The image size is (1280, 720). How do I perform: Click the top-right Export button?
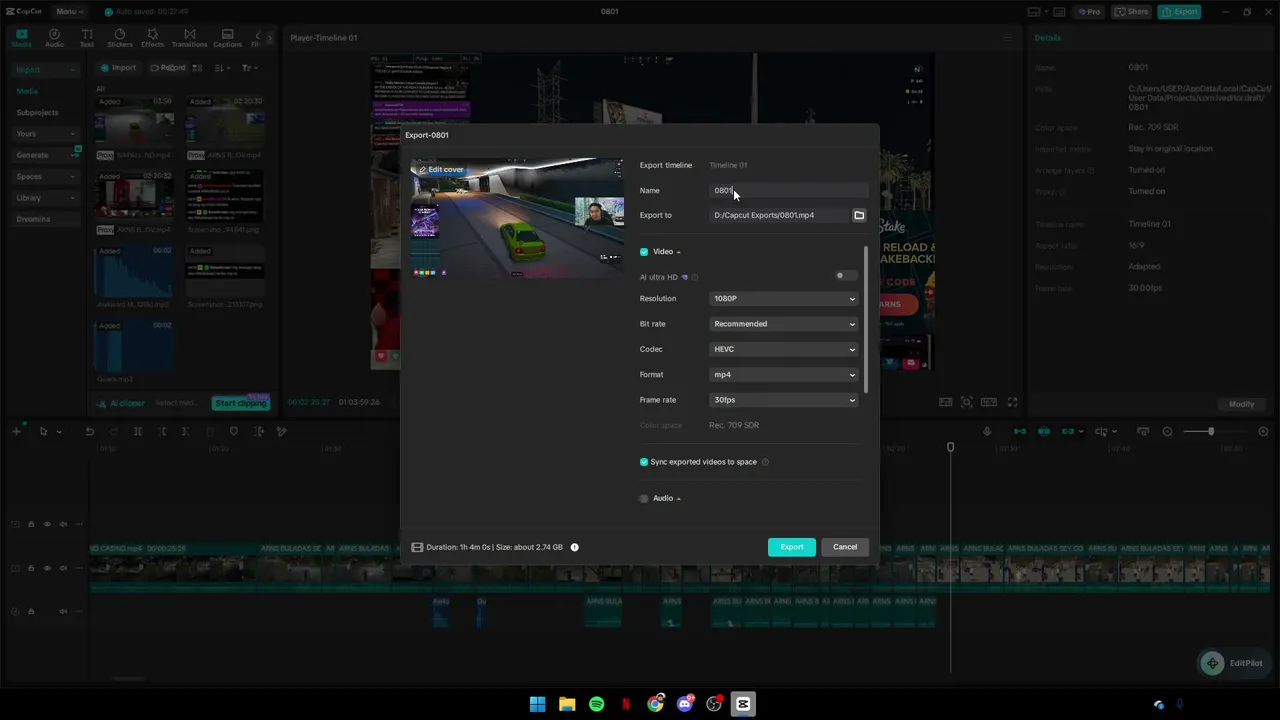(1179, 12)
